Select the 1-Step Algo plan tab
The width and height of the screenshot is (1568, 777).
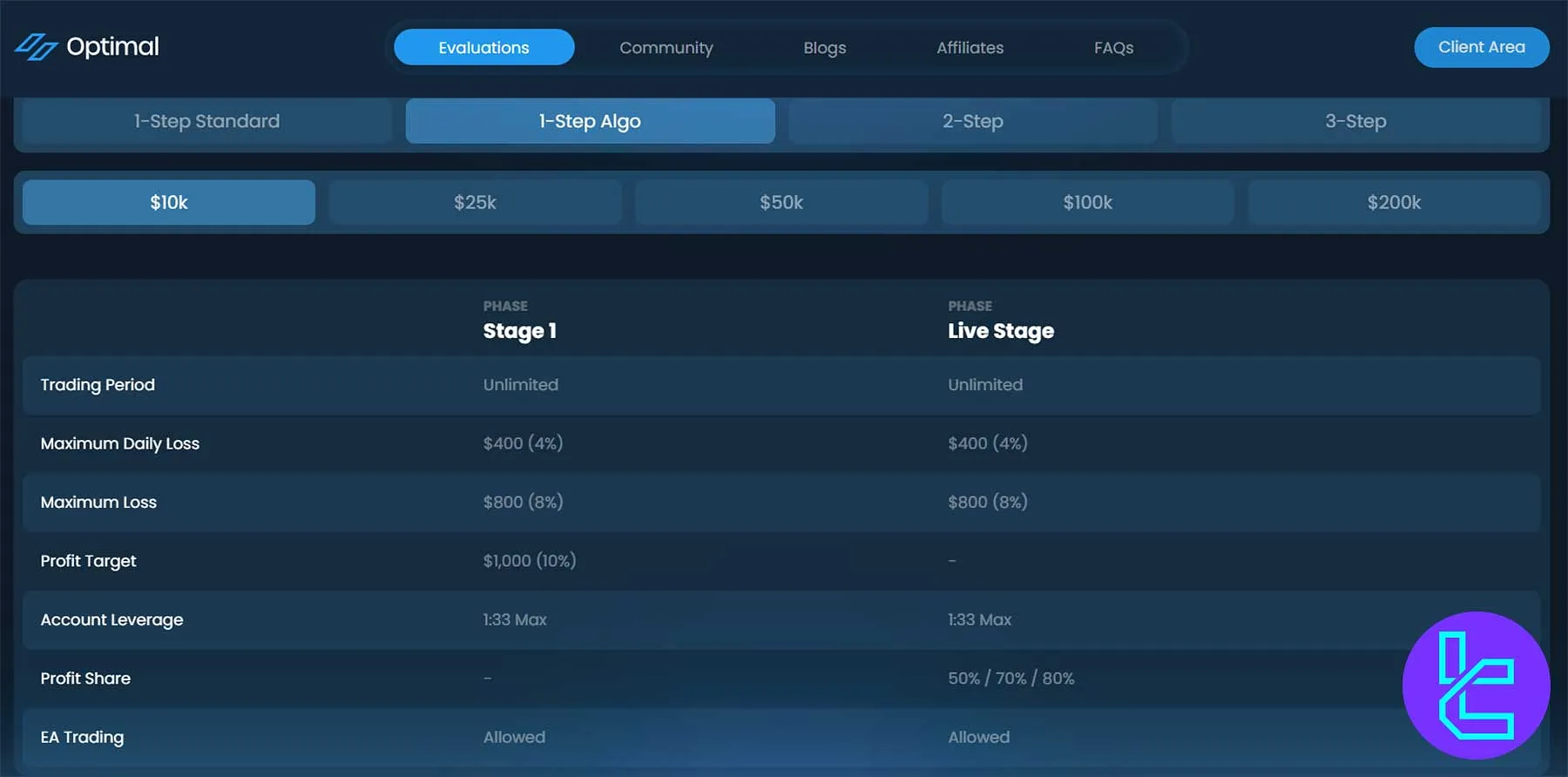click(x=590, y=121)
